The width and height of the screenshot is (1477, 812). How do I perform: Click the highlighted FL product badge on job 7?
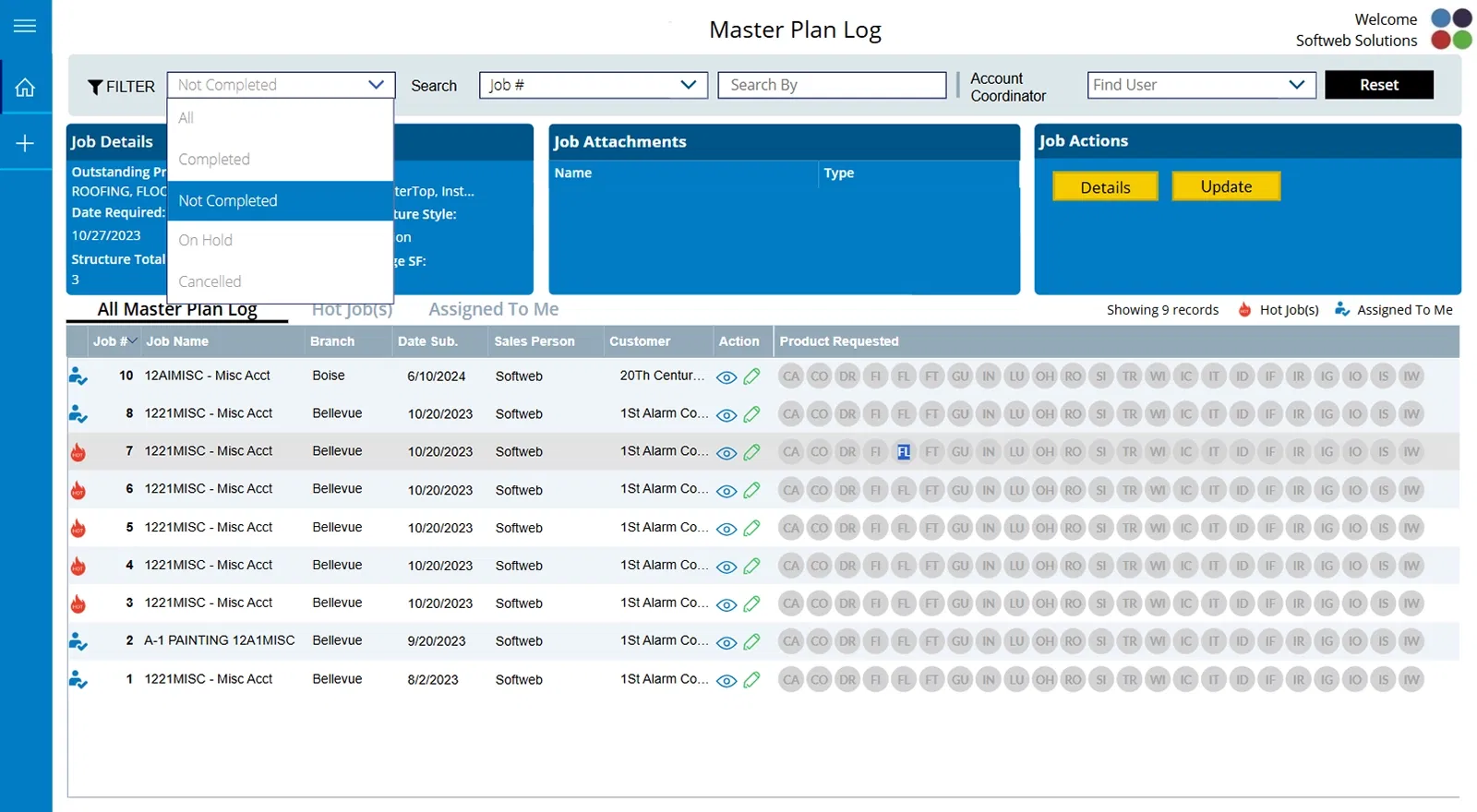pyautogui.click(x=904, y=452)
